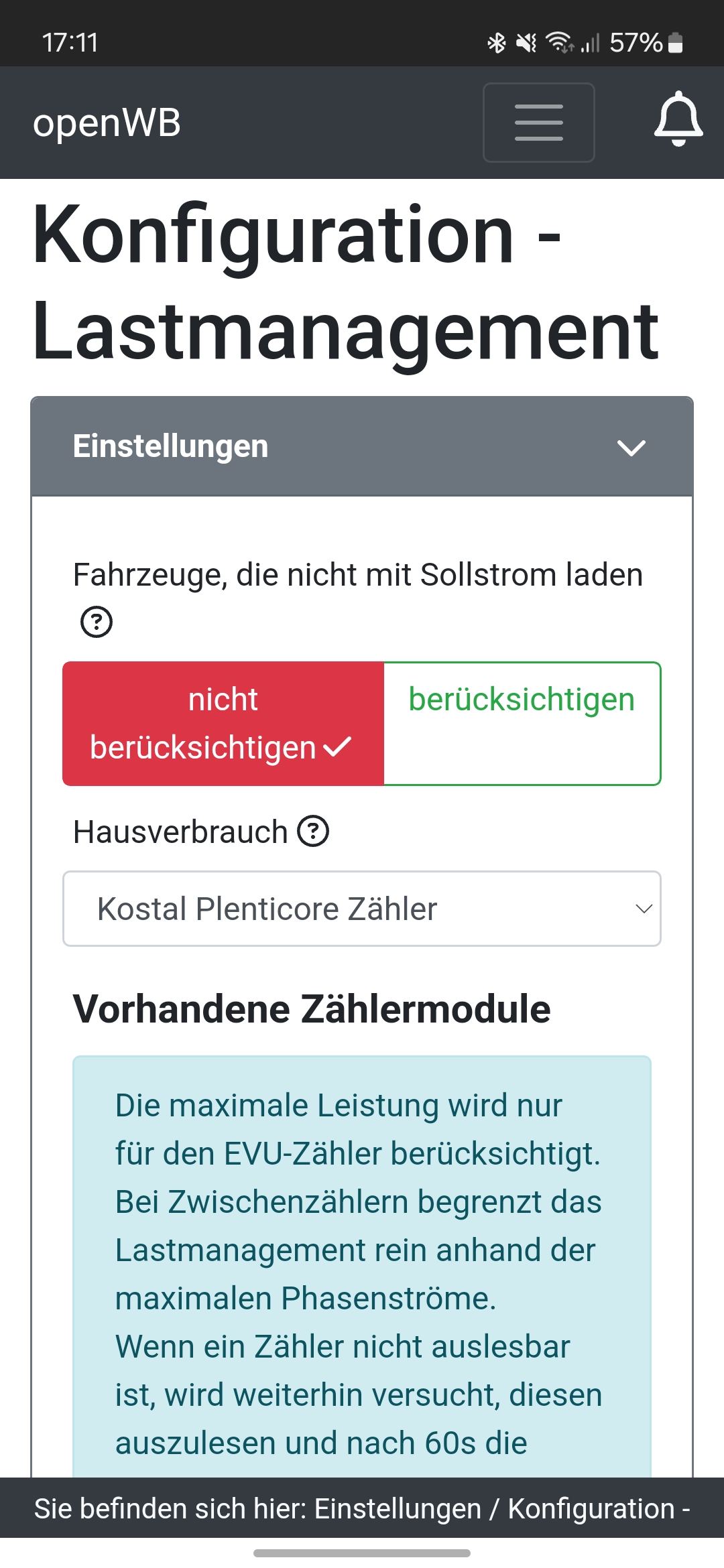Tap the mobile signal strength icon
Screen dimensions: 724x1568
click(x=590, y=44)
